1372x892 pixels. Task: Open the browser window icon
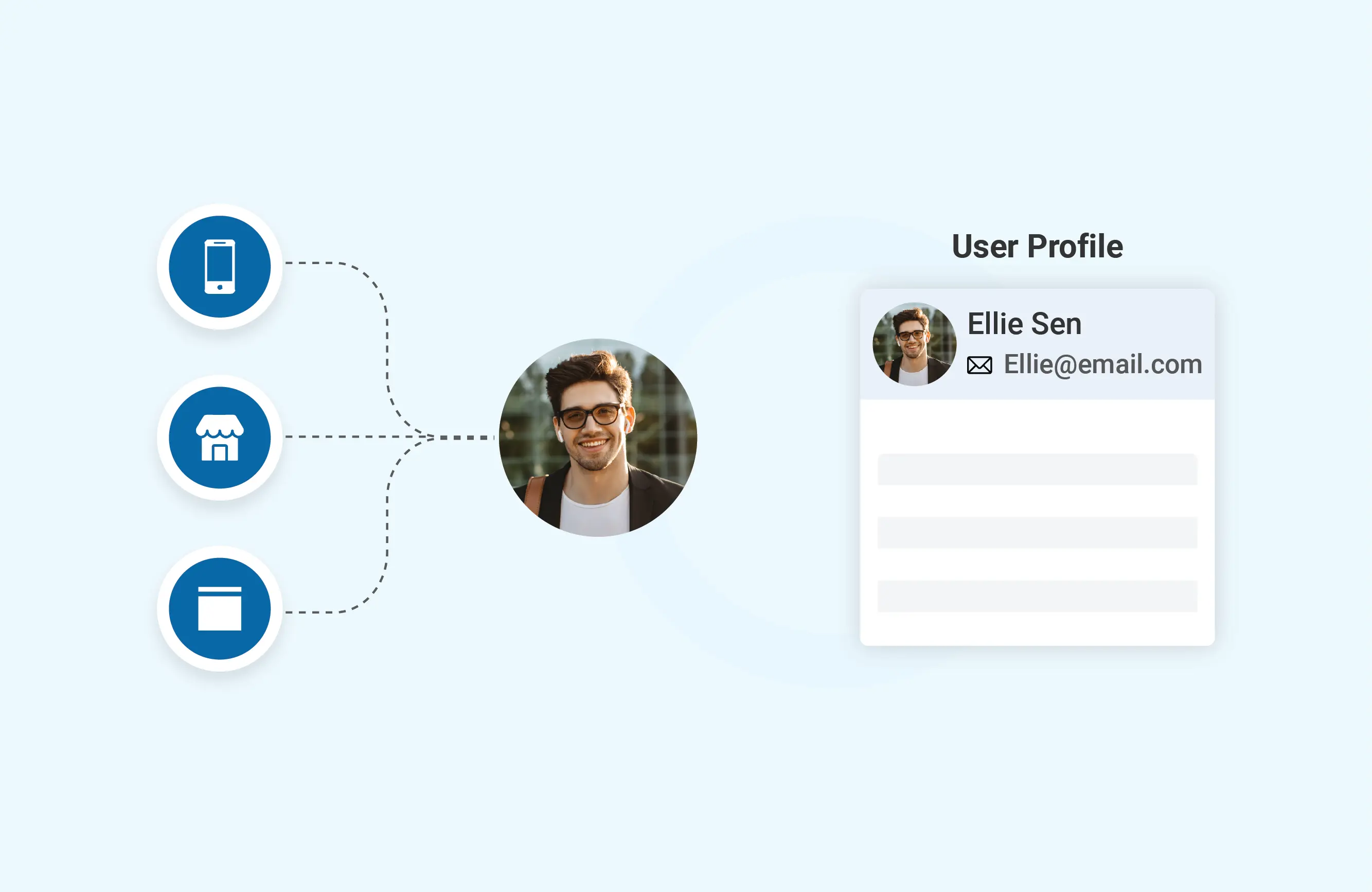tap(220, 608)
